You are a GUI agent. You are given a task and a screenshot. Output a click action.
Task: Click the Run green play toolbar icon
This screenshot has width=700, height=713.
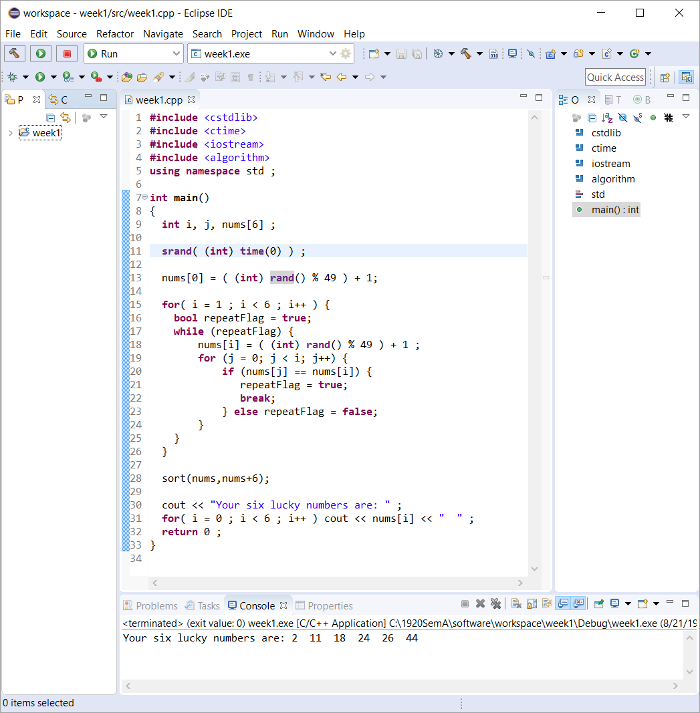(x=40, y=77)
